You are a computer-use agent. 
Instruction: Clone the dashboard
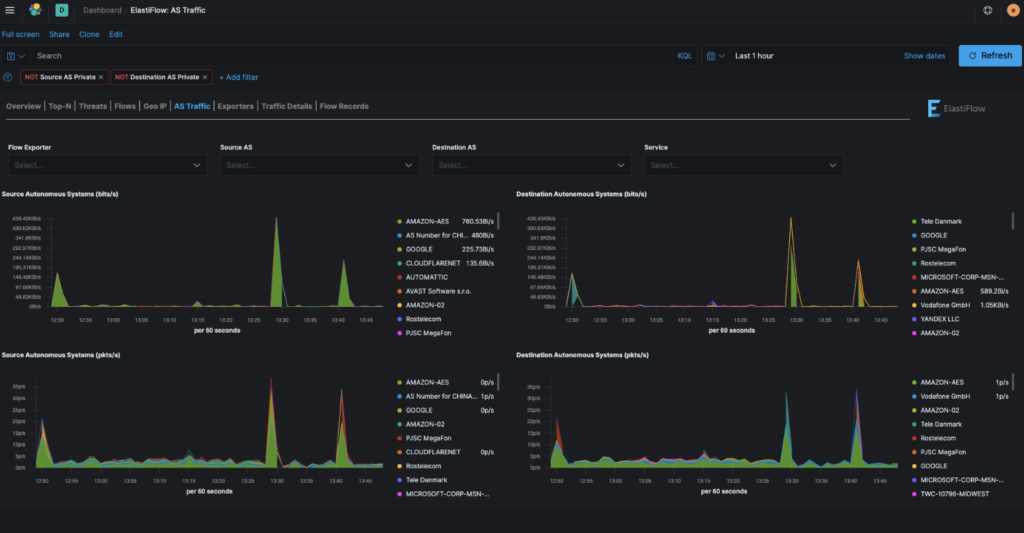[89, 35]
